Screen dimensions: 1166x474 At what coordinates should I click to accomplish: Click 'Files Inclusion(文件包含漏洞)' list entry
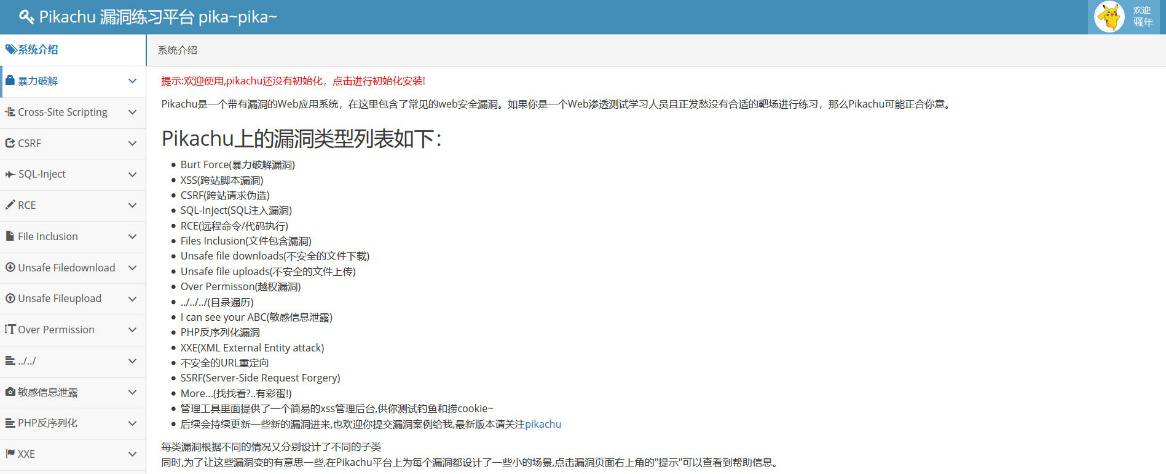click(x=245, y=241)
